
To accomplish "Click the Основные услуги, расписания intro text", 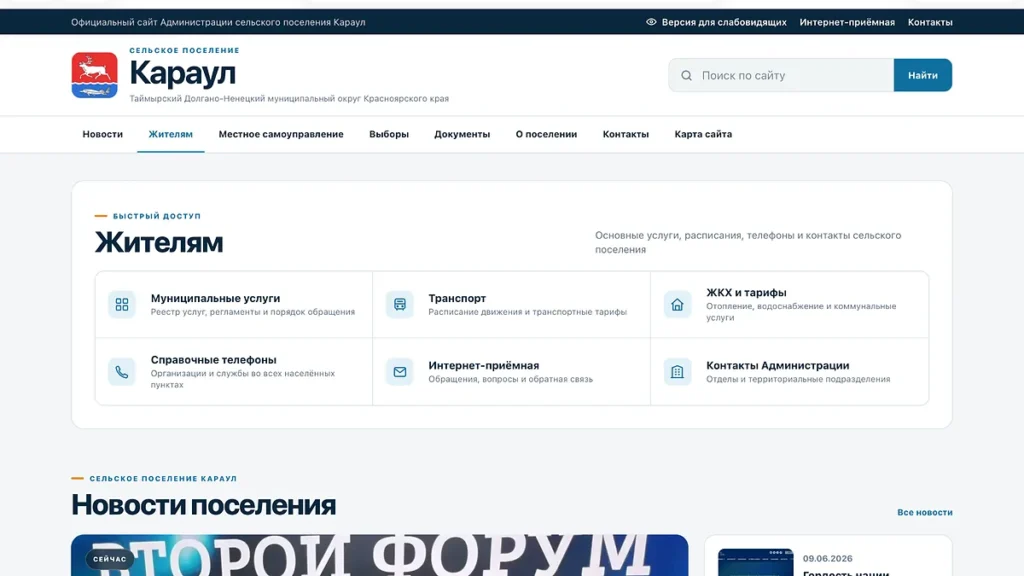I will click(x=748, y=242).
